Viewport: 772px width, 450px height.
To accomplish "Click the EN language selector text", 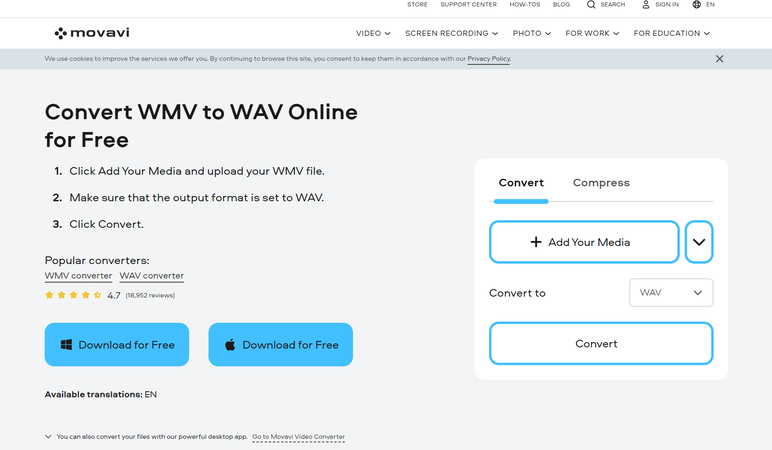I will pos(710,4).
